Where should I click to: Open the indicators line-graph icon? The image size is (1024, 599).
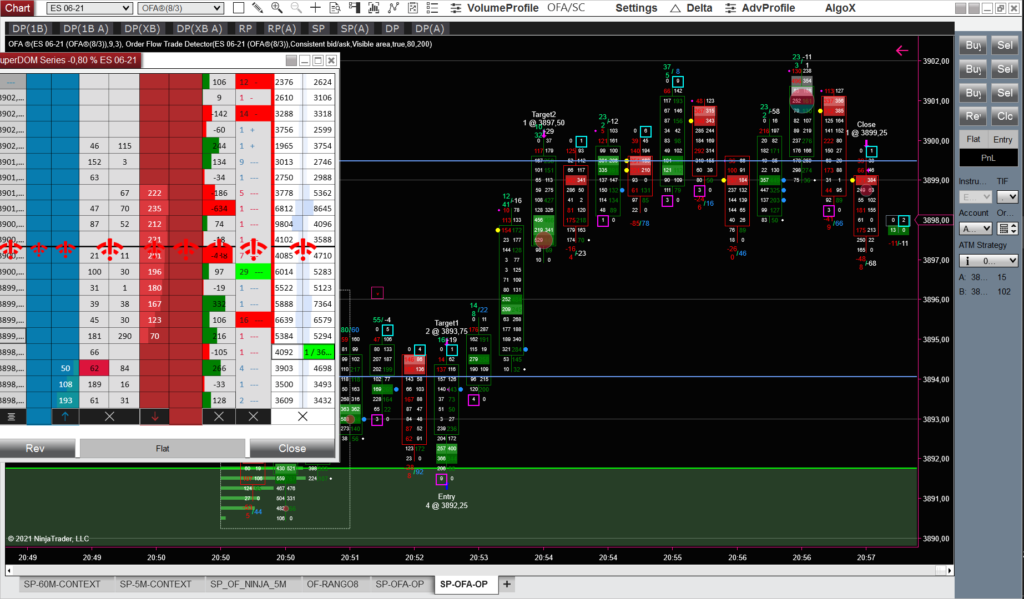pyautogui.click(x=393, y=8)
